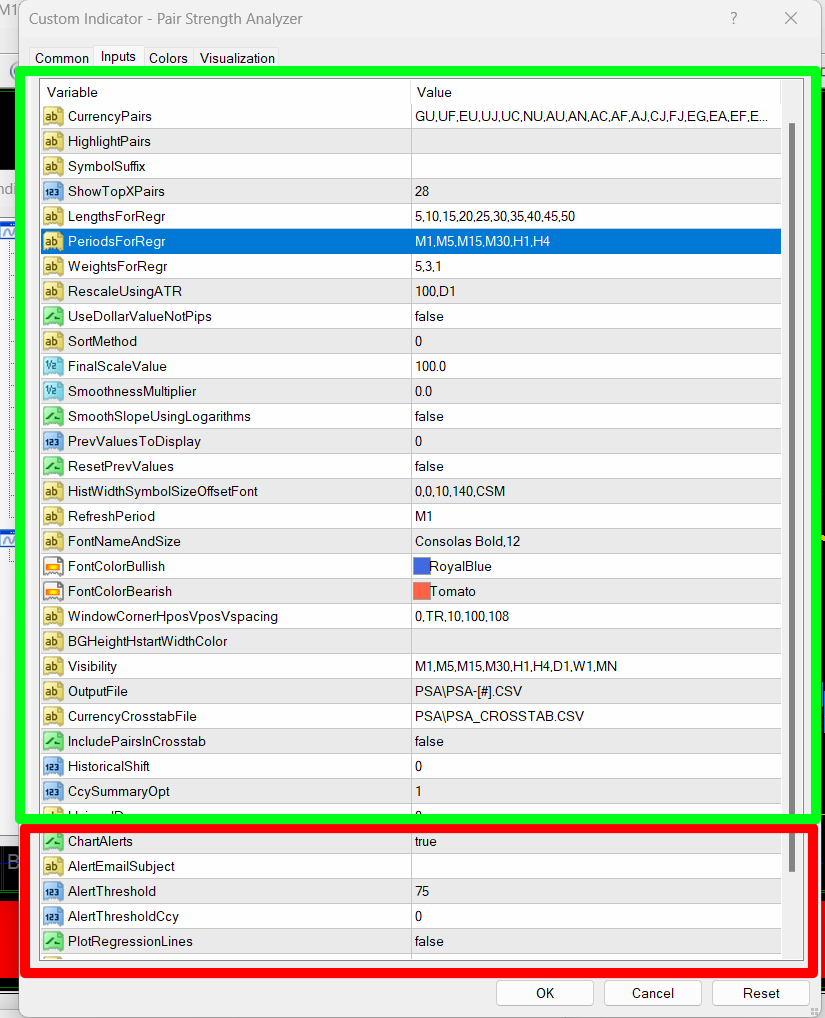Select the LengthsForRegr value field
Viewport: 825px width, 1018px height.
(x=596, y=216)
